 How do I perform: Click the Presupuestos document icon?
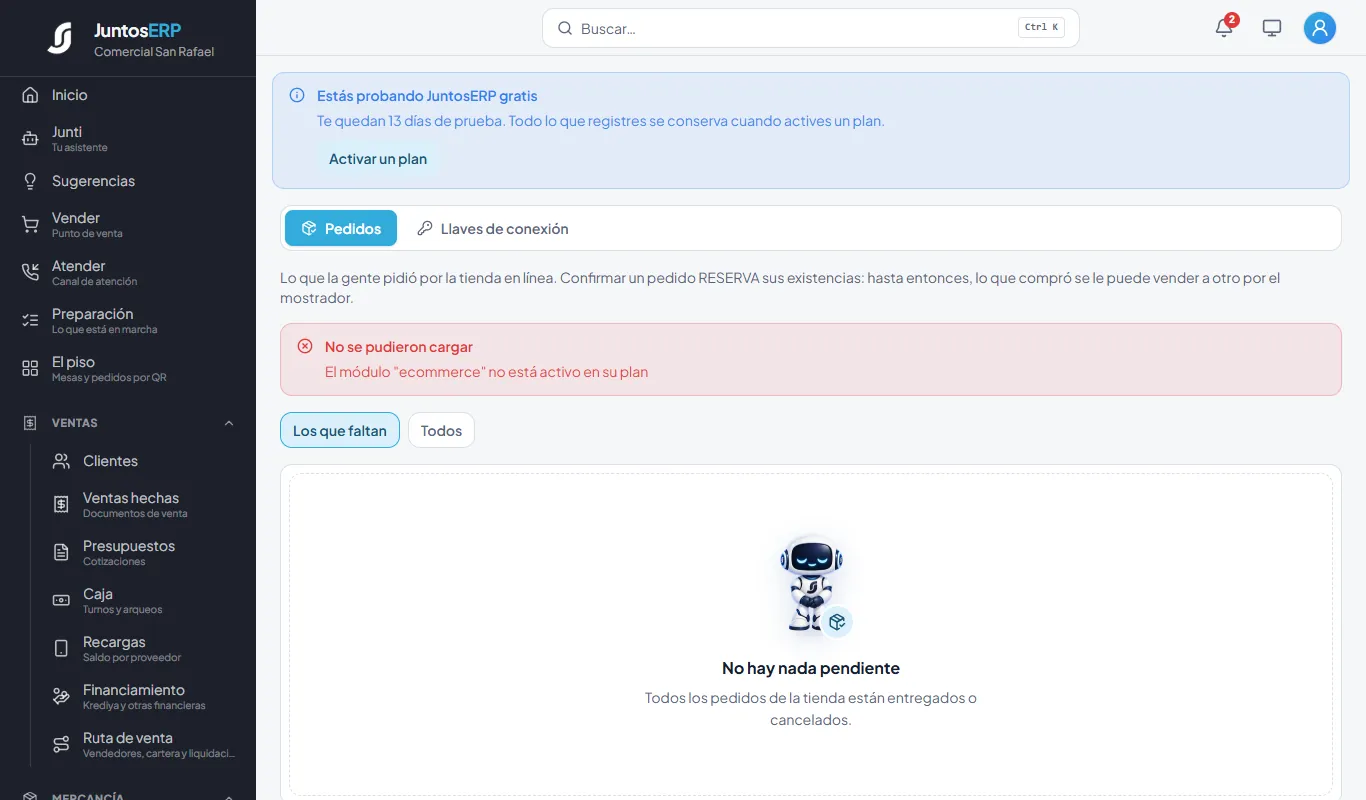coord(61,553)
